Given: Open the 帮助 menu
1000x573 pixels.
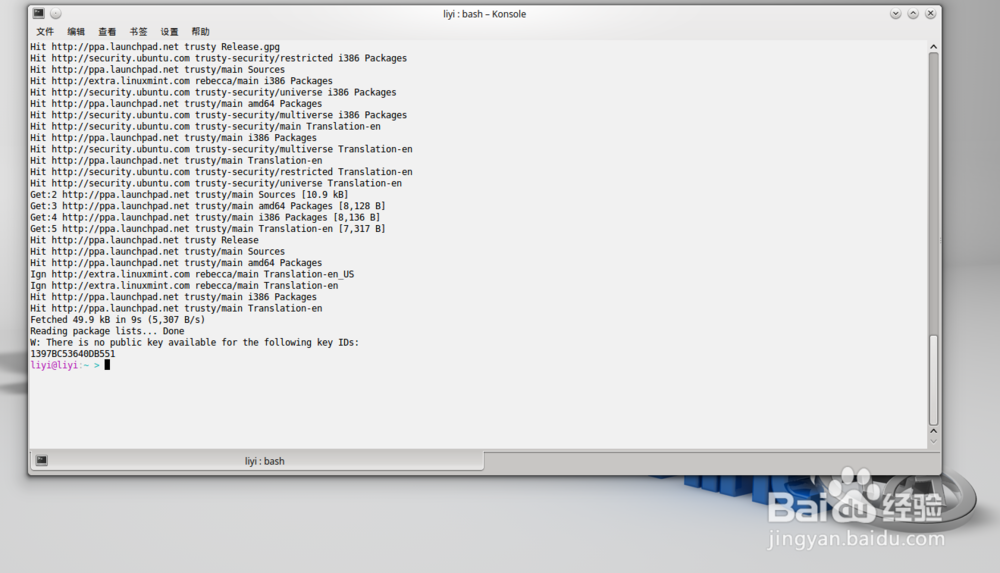Looking at the screenshot, I should pos(200,31).
